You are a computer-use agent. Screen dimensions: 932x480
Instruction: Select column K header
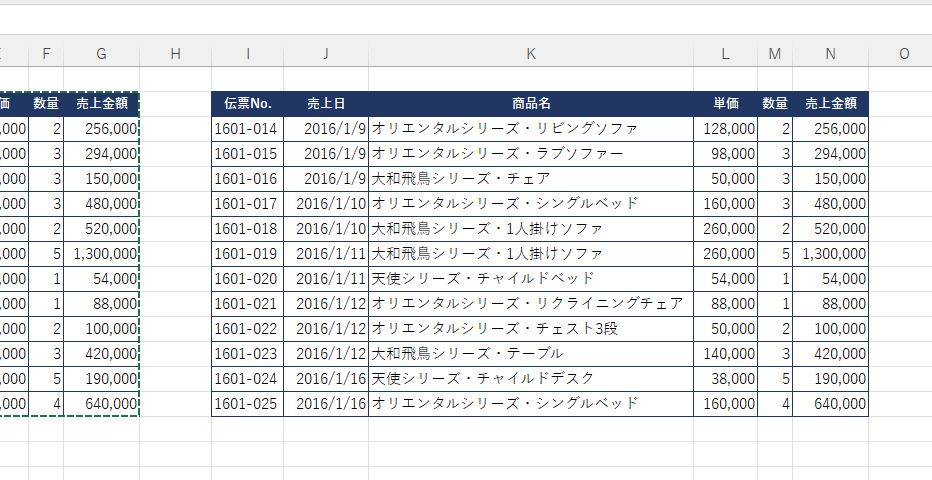click(531, 53)
